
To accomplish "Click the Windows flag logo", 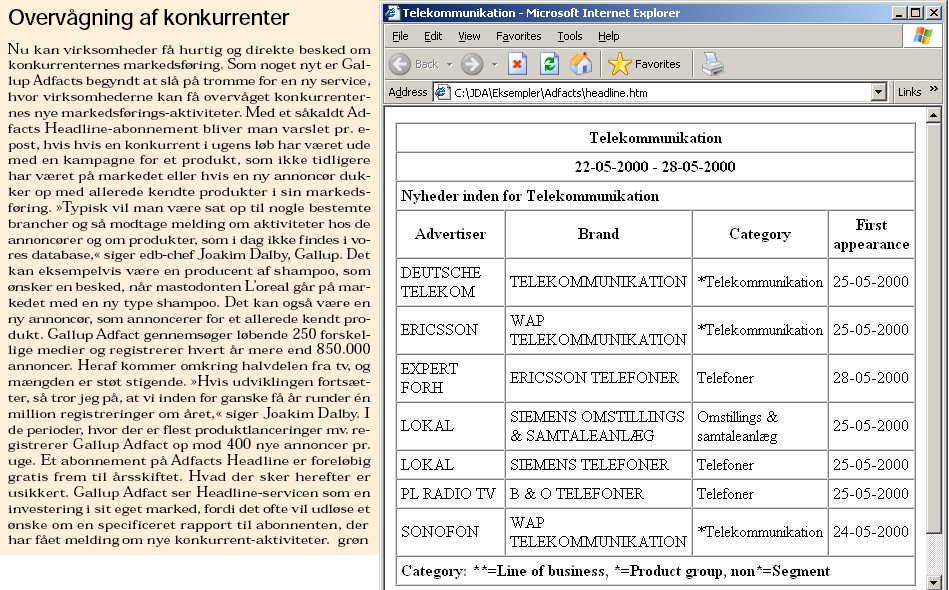I will point(923,36).
